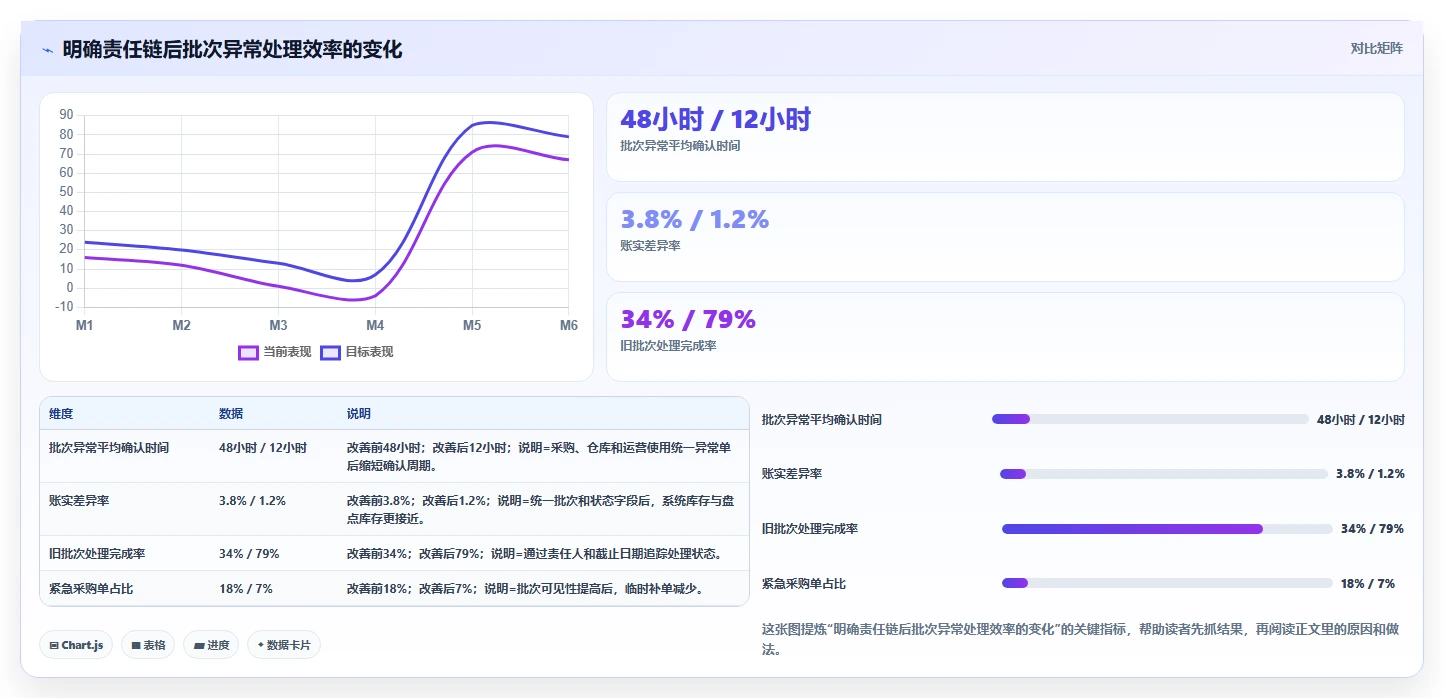Click the table data cell 3.8% / 1.2%
Viewport: 1444px width, 698px height.
pyautogui.click(x=252, y=501)
